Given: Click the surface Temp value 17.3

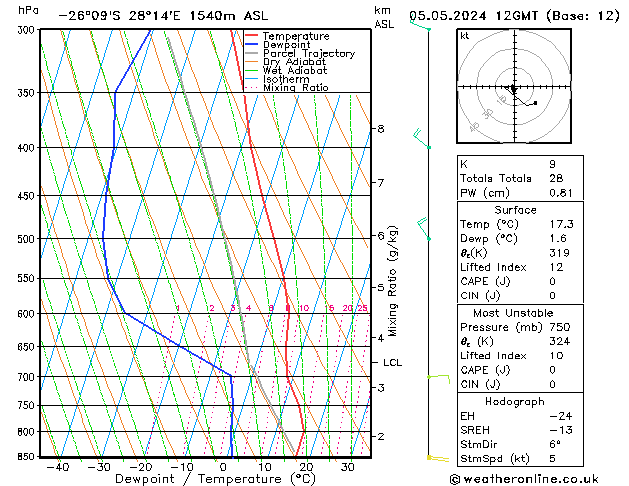Looking at the screenshot, I should [x=561, y=224].
